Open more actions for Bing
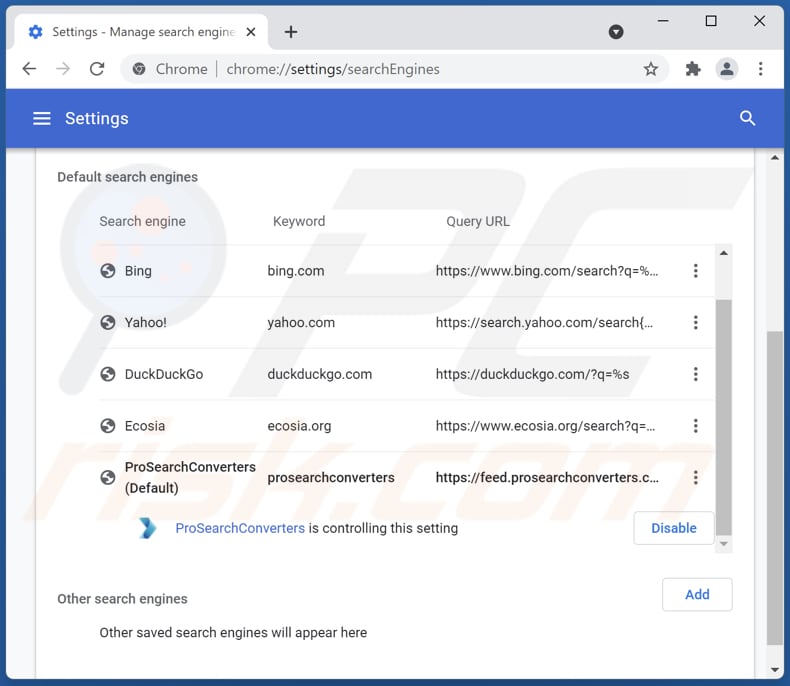 [695, 271]
